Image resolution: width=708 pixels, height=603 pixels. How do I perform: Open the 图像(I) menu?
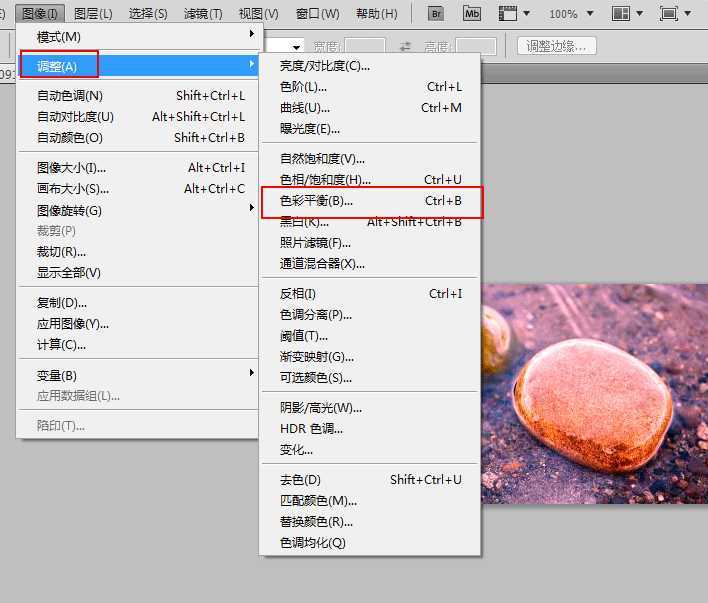tap(40, 14)
